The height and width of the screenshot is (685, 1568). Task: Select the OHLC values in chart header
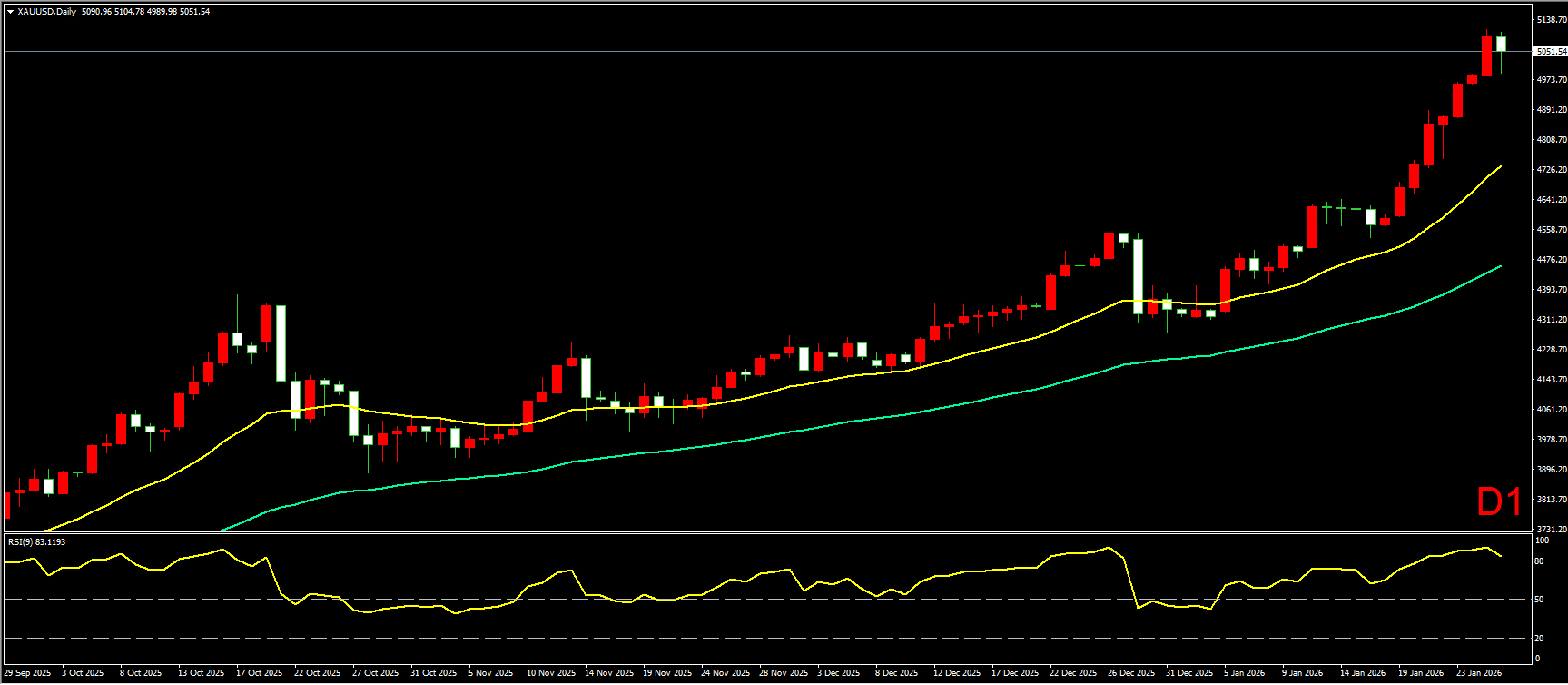point(145,12)
